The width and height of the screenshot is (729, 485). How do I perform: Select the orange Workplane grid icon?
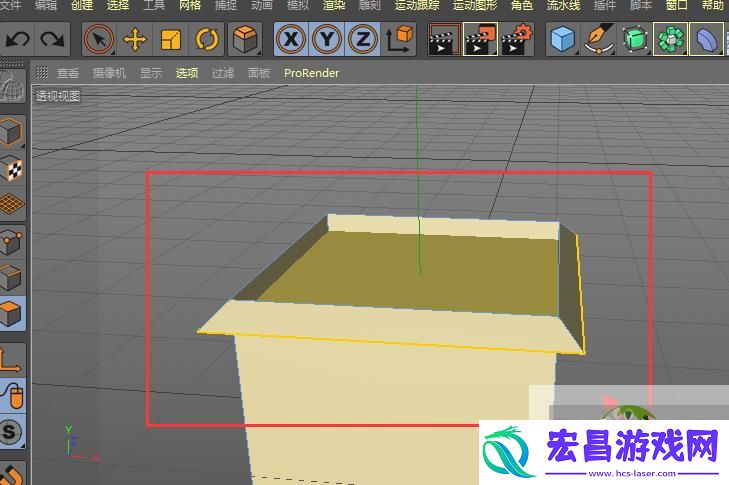12,204
